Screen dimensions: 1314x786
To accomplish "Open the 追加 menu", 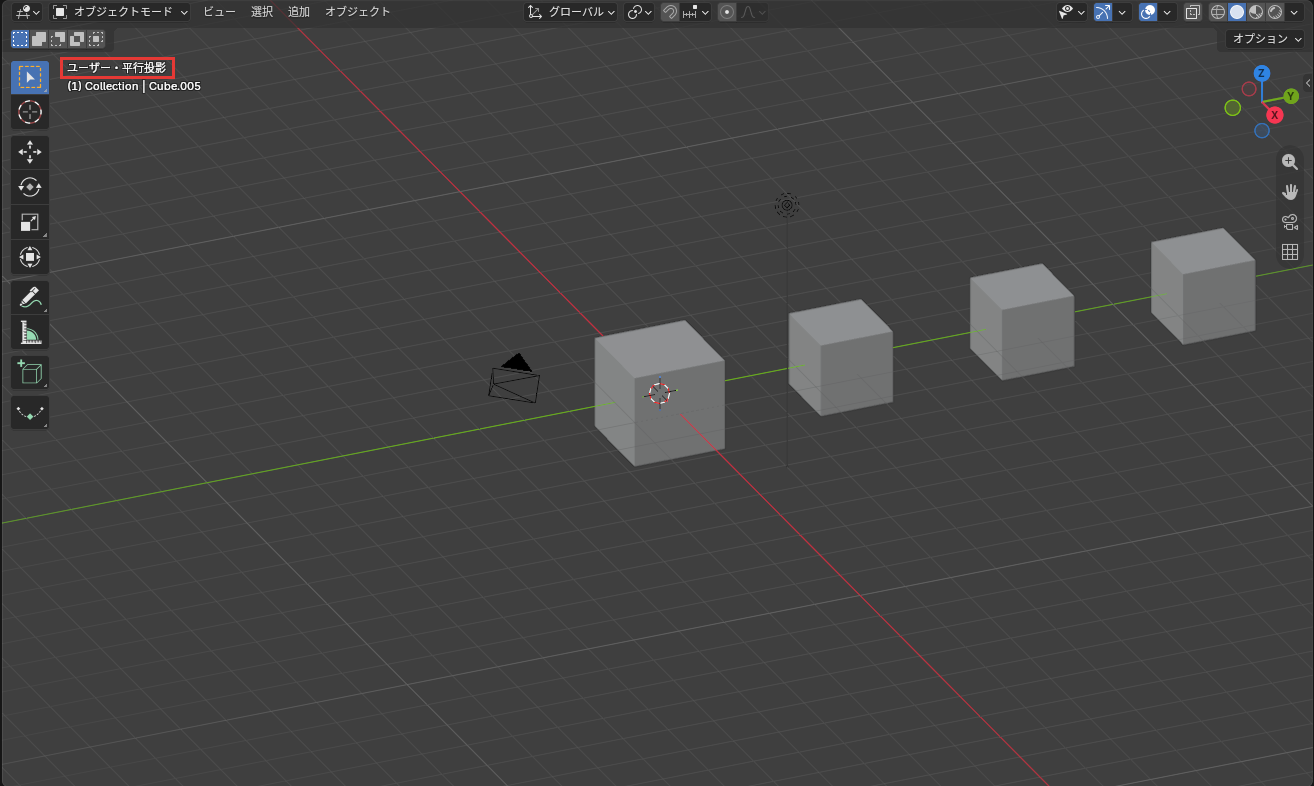I will (x=299, y=12).
